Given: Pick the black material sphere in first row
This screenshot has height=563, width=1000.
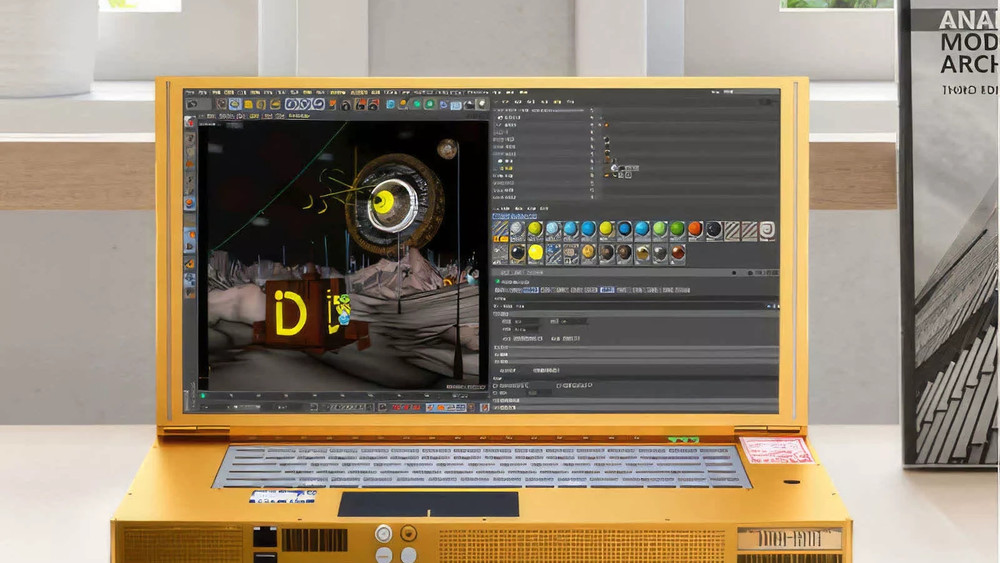Looking at the screenshot, I should (x=714, y=229).
